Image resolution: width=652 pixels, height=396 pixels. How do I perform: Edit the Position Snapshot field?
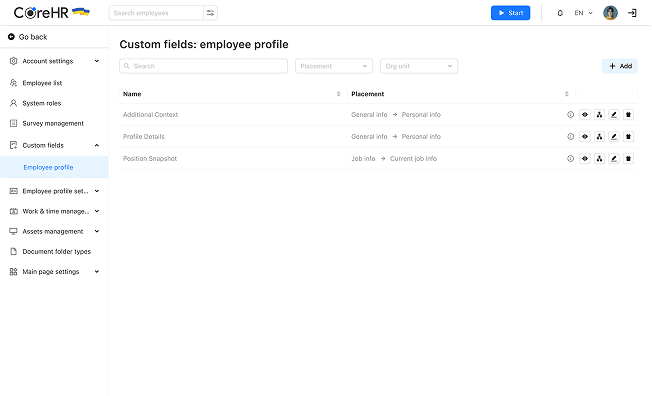(x=614, y=158)
